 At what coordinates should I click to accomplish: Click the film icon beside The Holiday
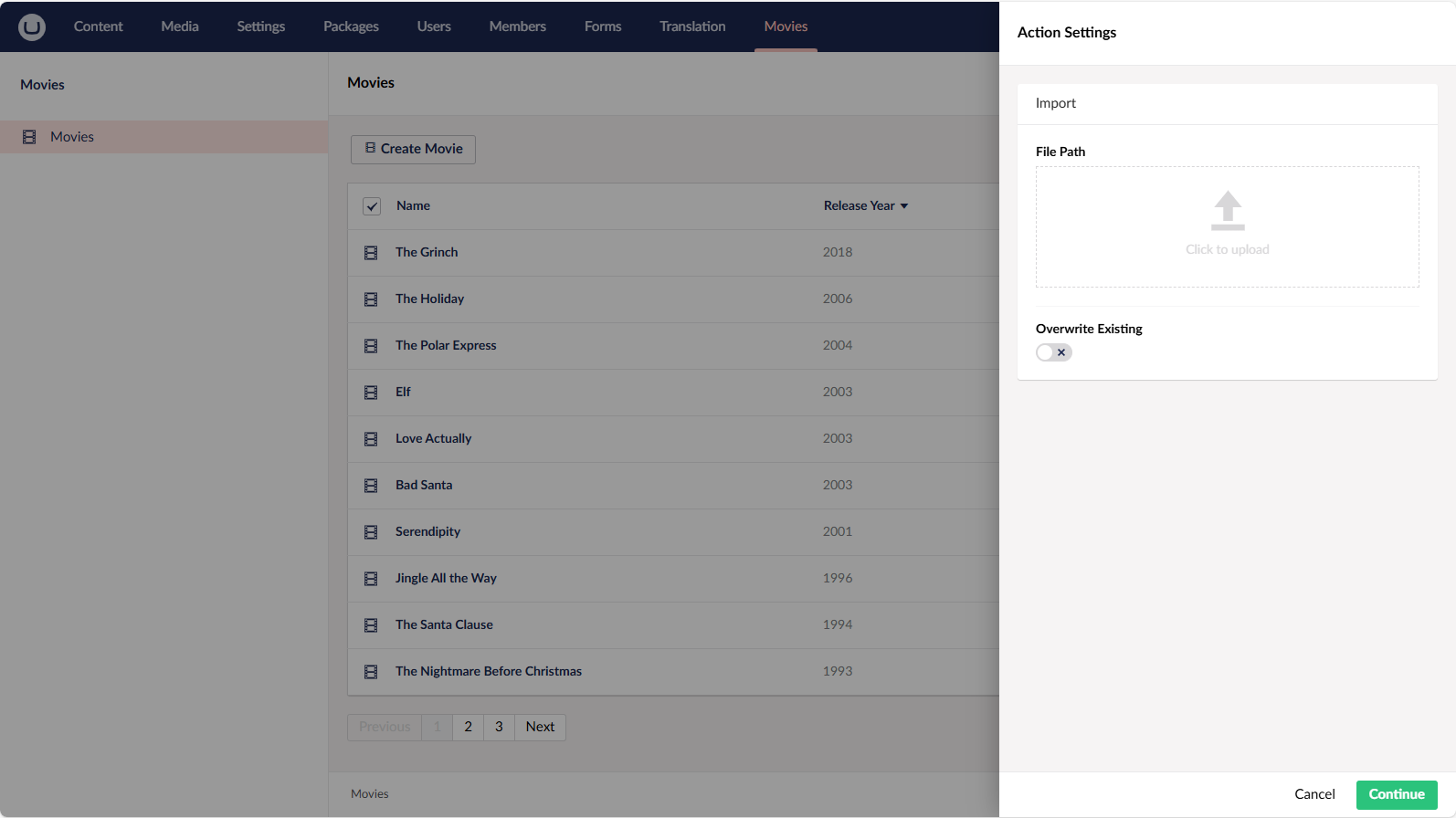371,299
